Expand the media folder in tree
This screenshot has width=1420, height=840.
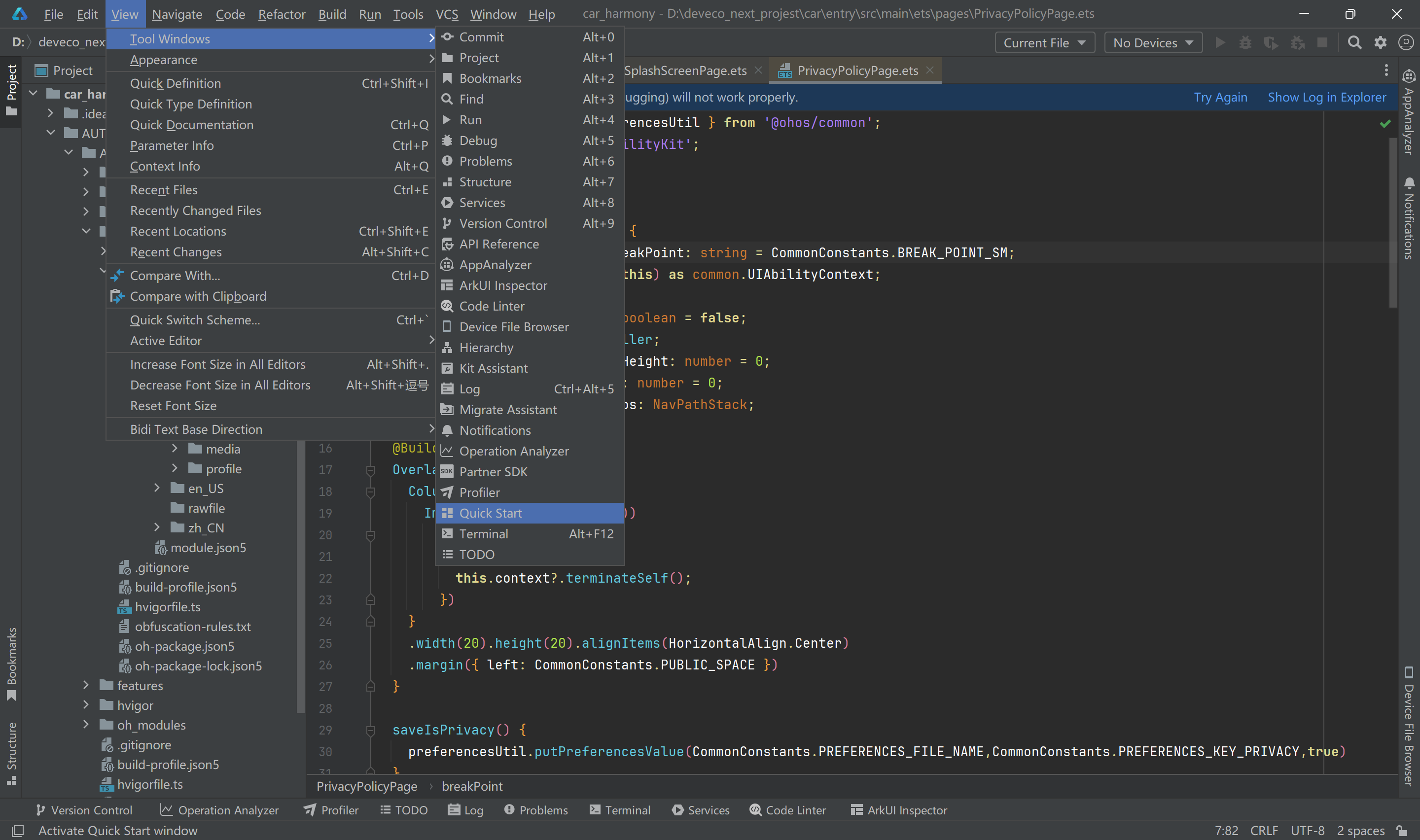tap(175, 449)
